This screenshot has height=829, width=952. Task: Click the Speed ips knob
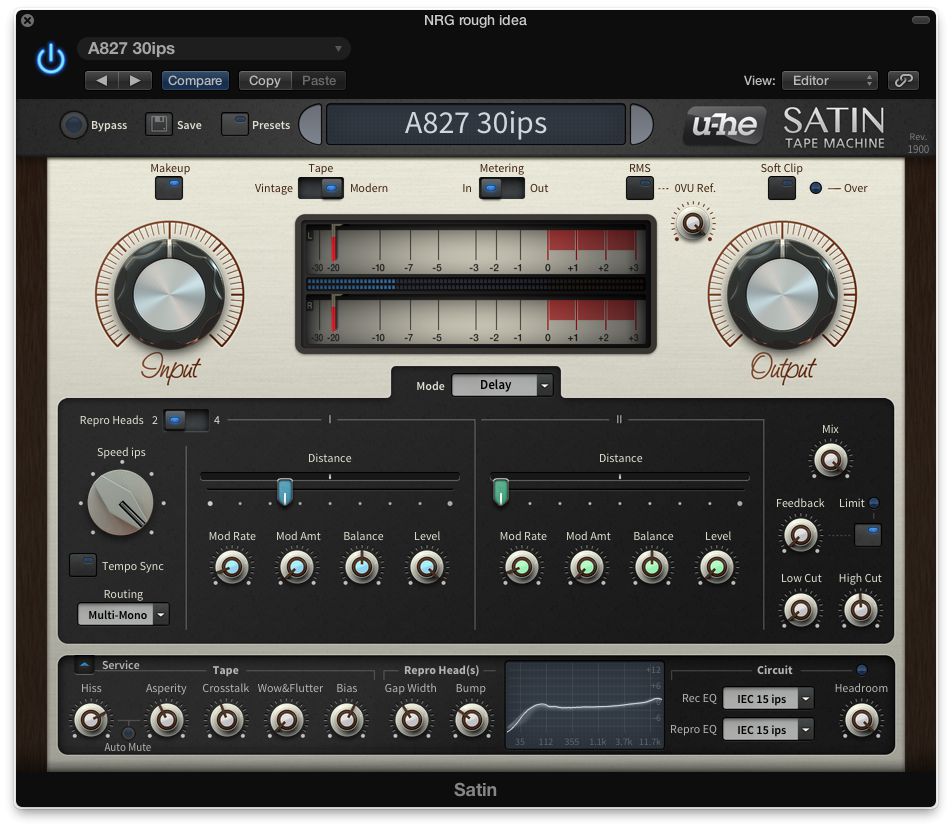tap(121, 503)
